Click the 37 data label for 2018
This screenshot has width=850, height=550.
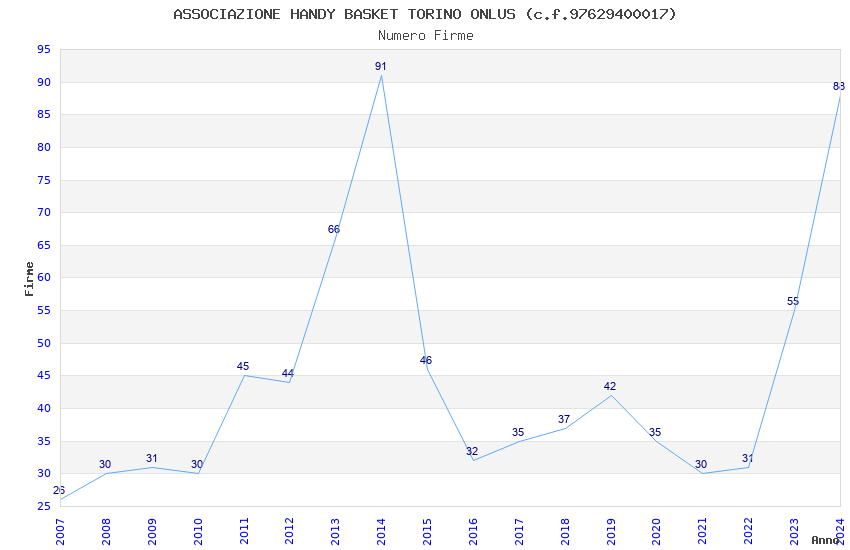(564, 419)
